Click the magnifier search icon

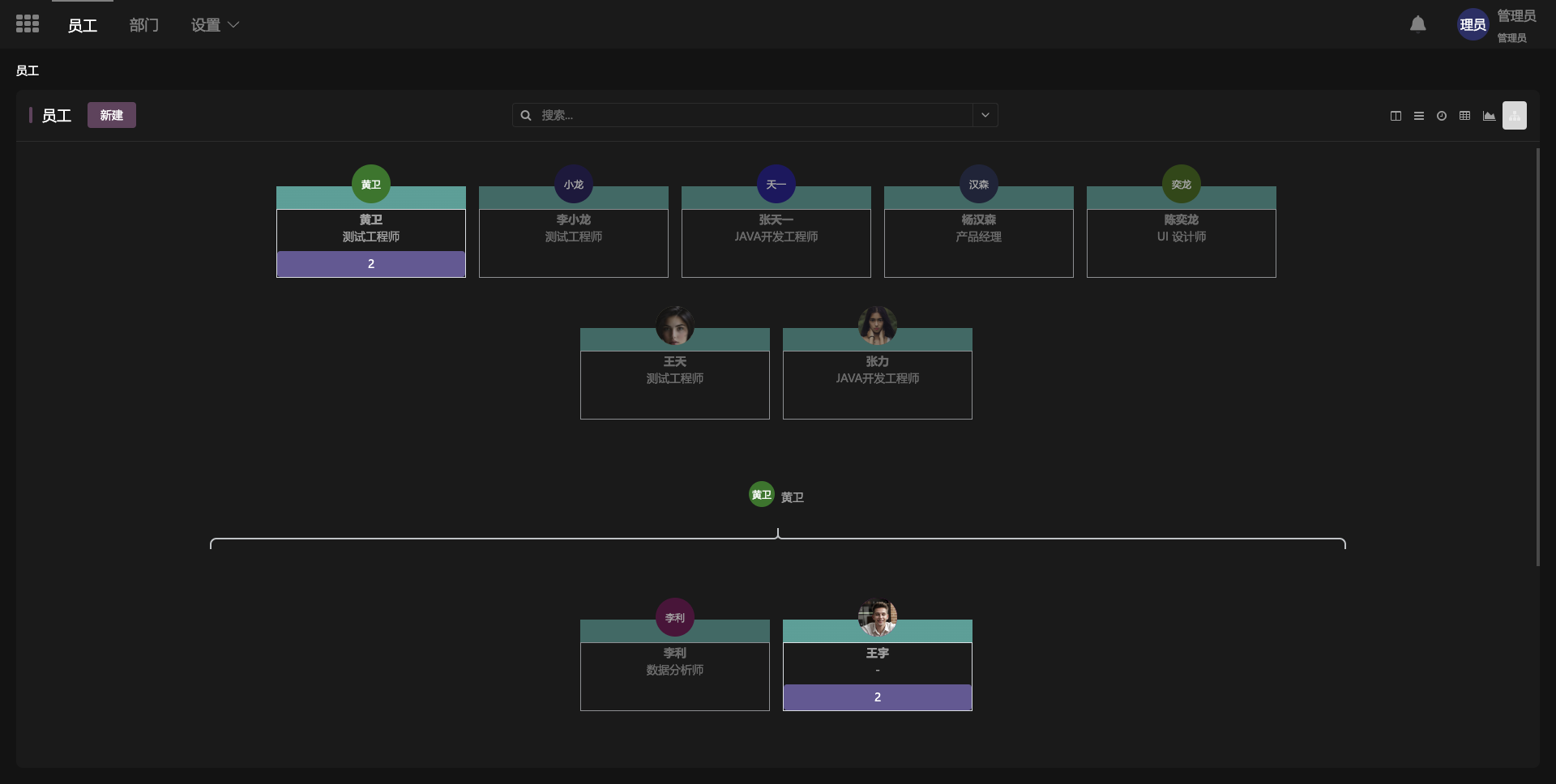click(526, 116)
